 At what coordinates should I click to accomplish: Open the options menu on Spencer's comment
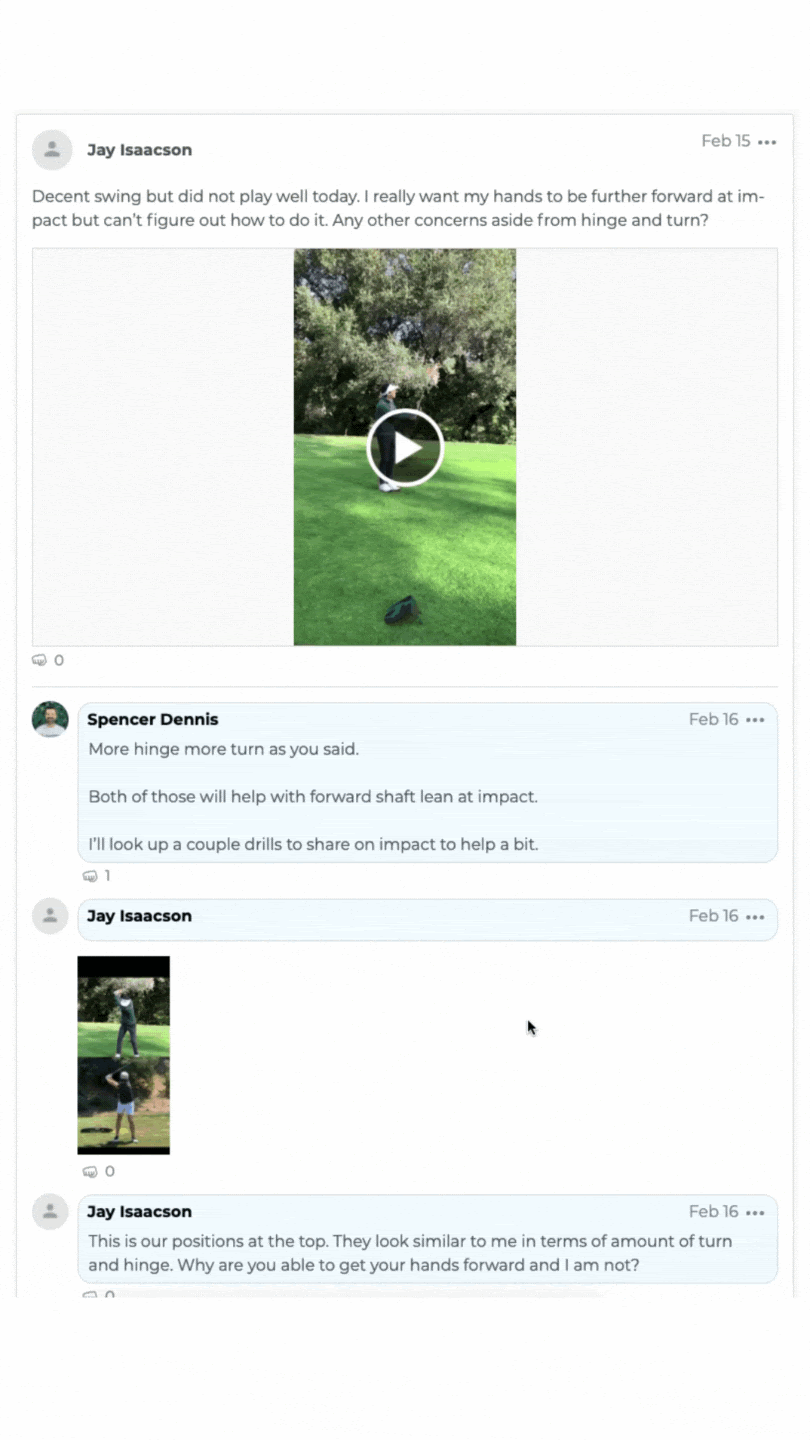coord(756,719)
